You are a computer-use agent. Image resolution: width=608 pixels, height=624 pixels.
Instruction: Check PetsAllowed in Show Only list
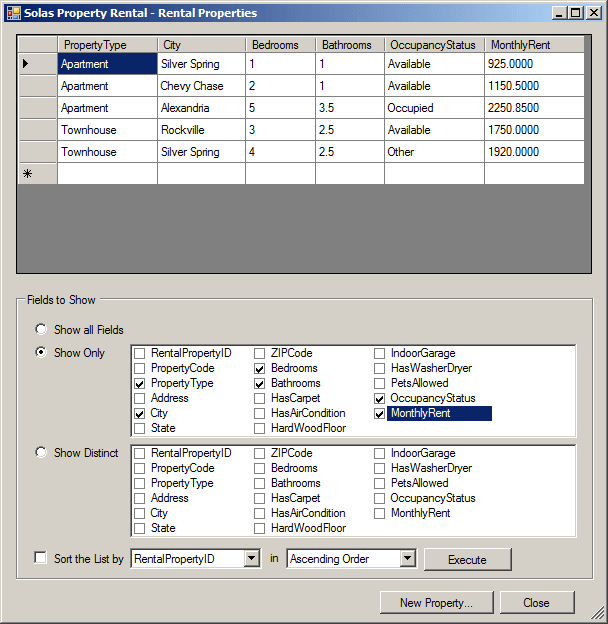point(380,383)
